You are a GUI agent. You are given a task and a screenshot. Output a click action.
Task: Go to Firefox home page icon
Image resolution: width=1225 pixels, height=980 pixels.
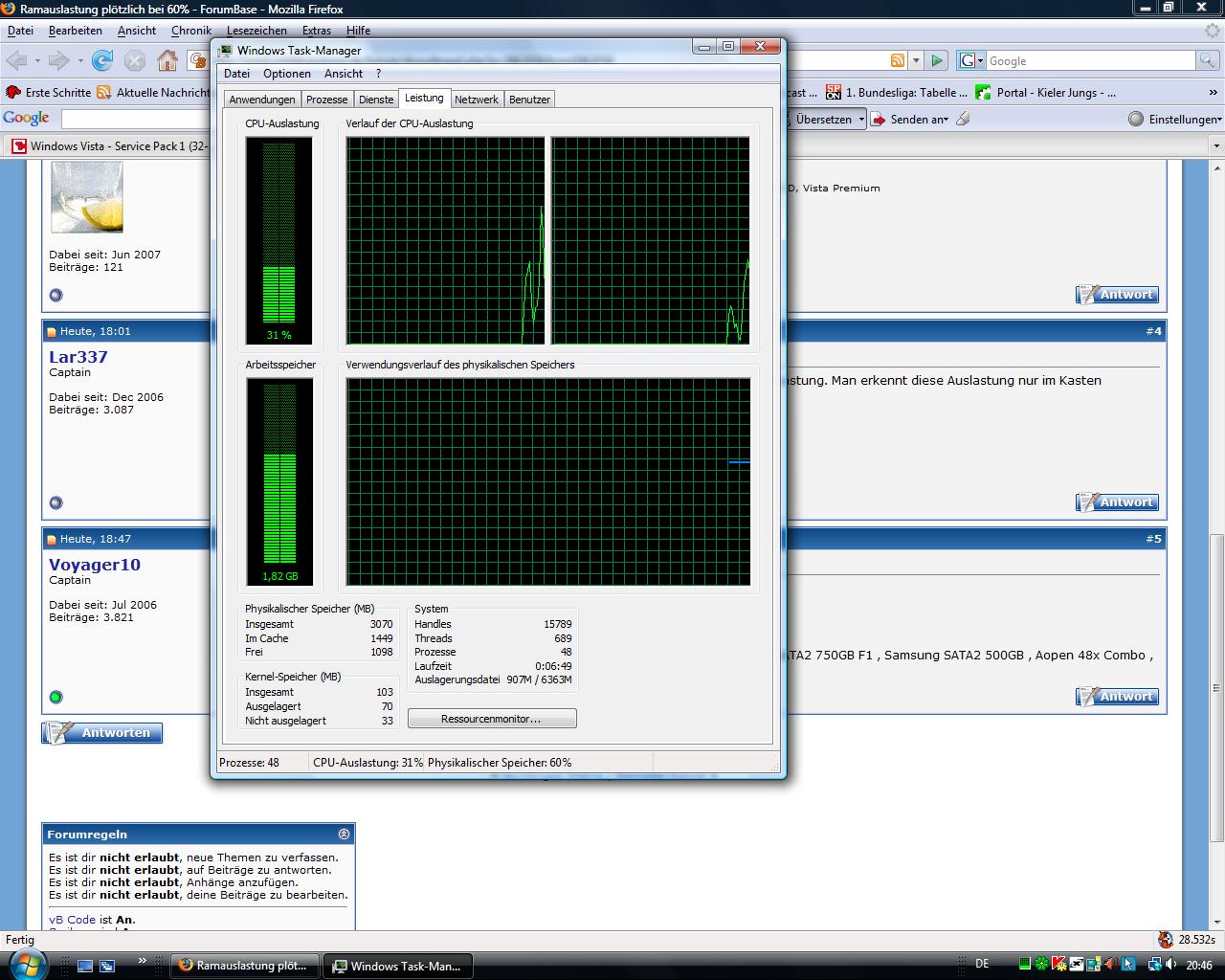point(167,61)
